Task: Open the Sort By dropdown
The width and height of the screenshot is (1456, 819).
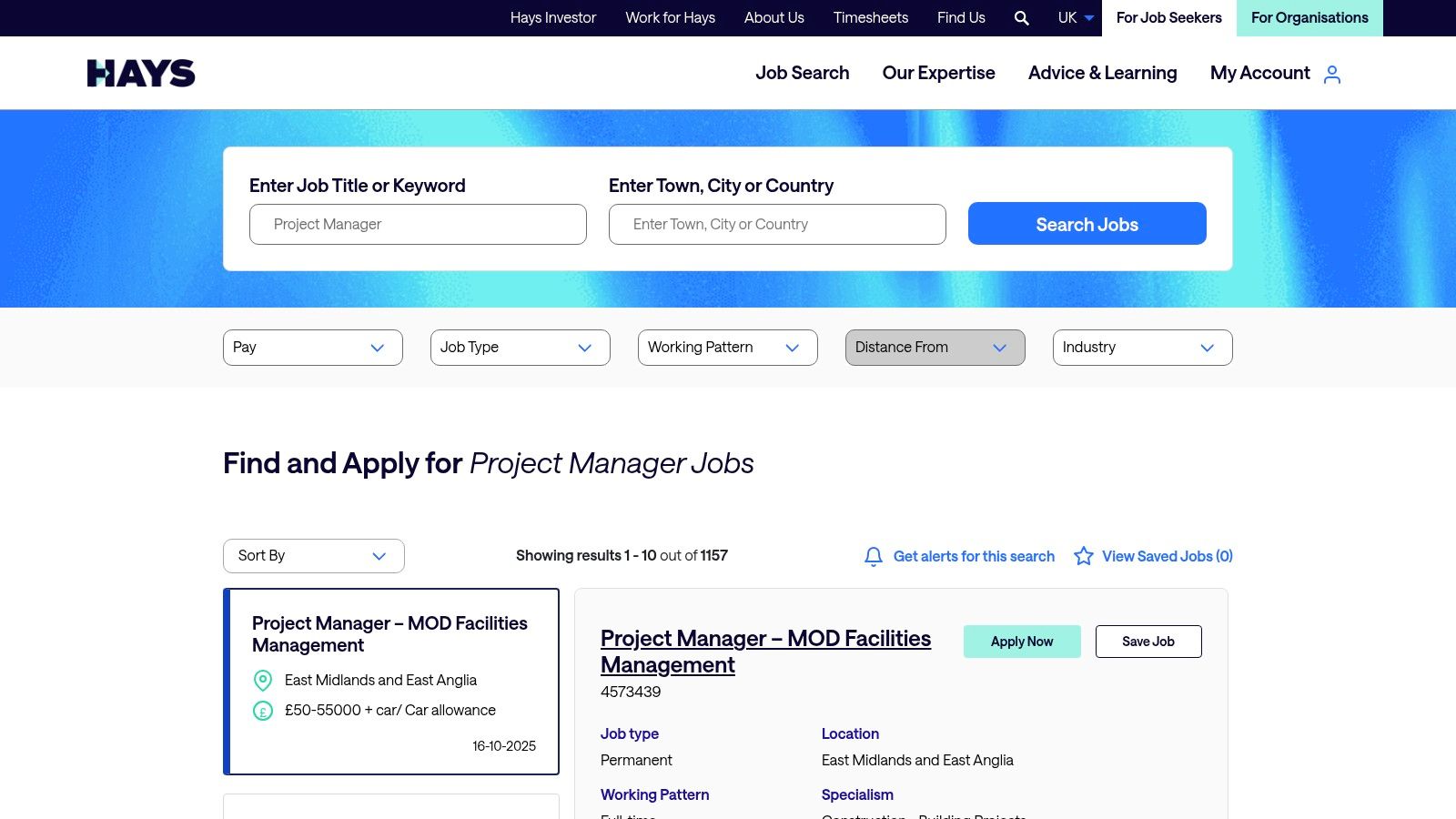Action: click(314, 556)
